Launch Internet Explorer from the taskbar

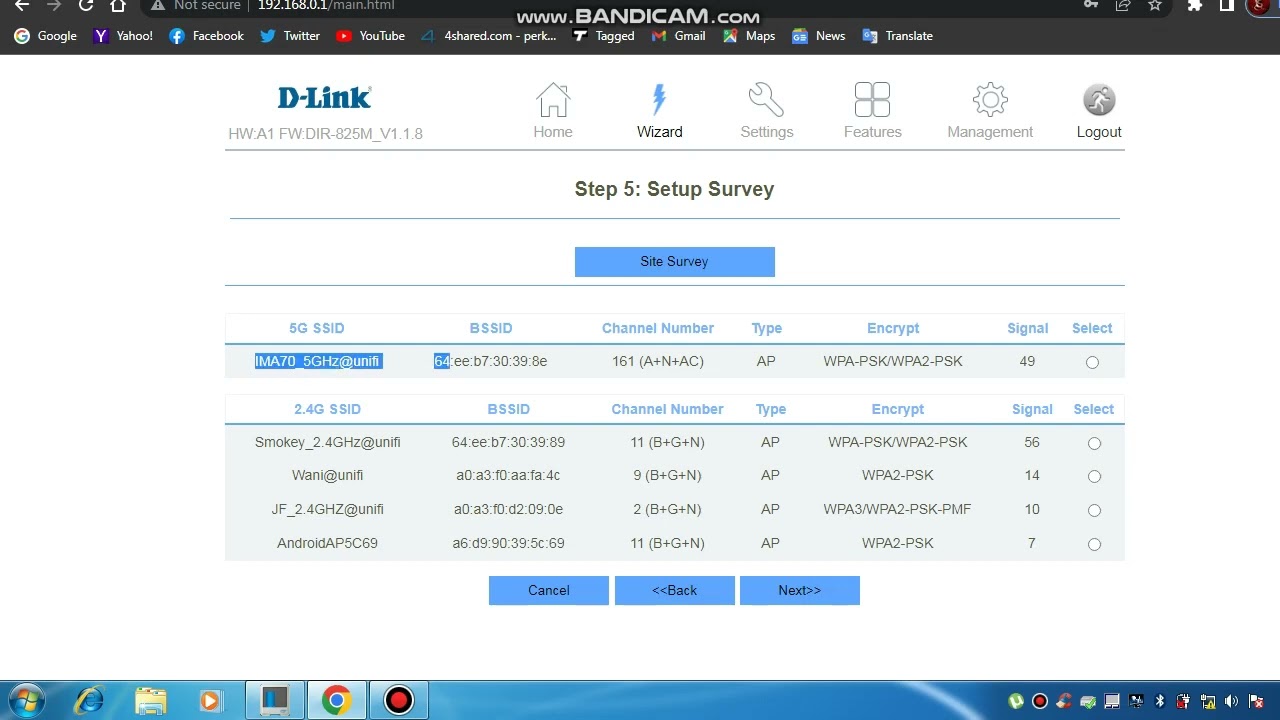click(89, 700)
